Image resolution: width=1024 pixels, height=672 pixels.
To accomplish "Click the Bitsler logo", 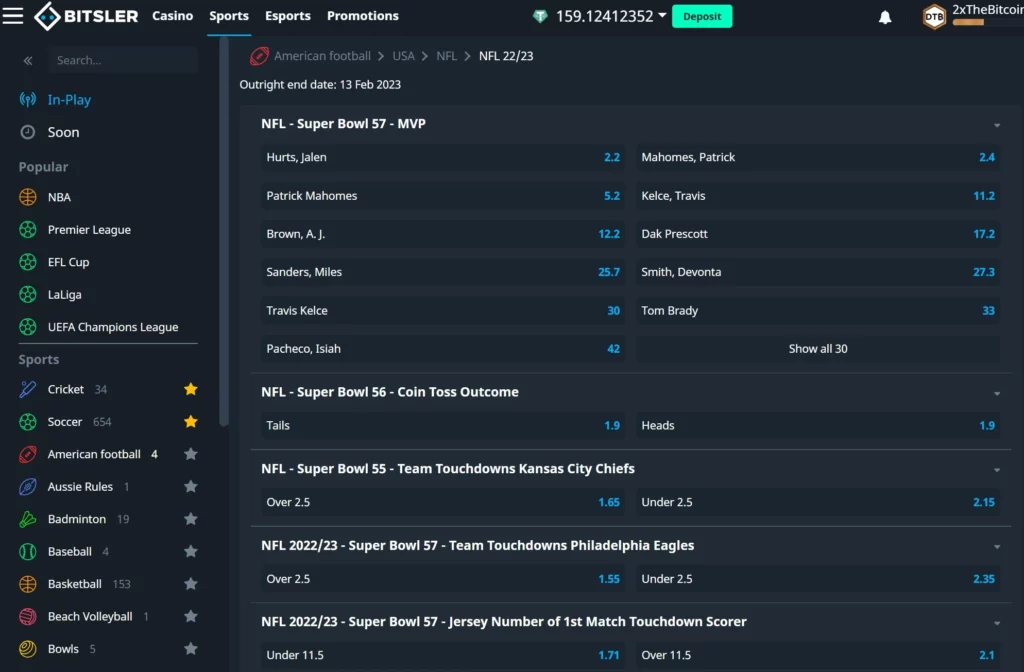I will 86,16.
